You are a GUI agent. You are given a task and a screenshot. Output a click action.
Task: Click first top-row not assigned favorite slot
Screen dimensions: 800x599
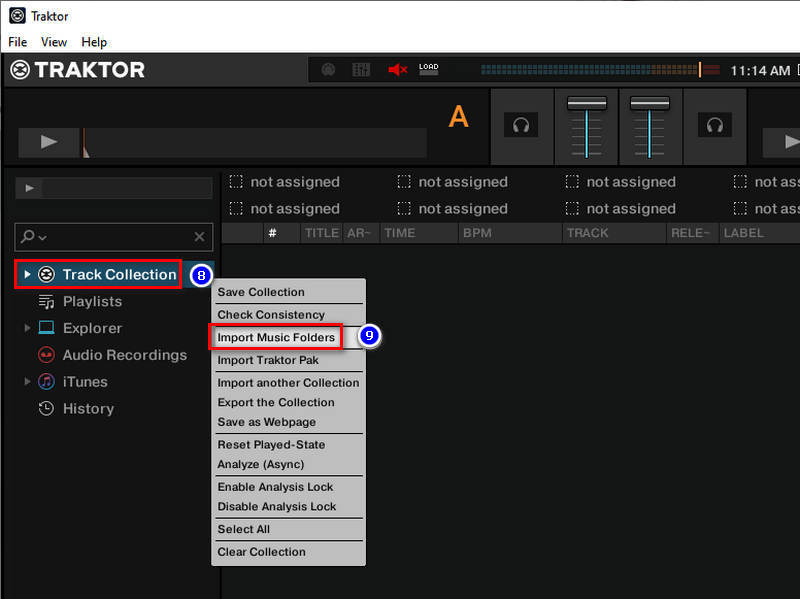285,182
